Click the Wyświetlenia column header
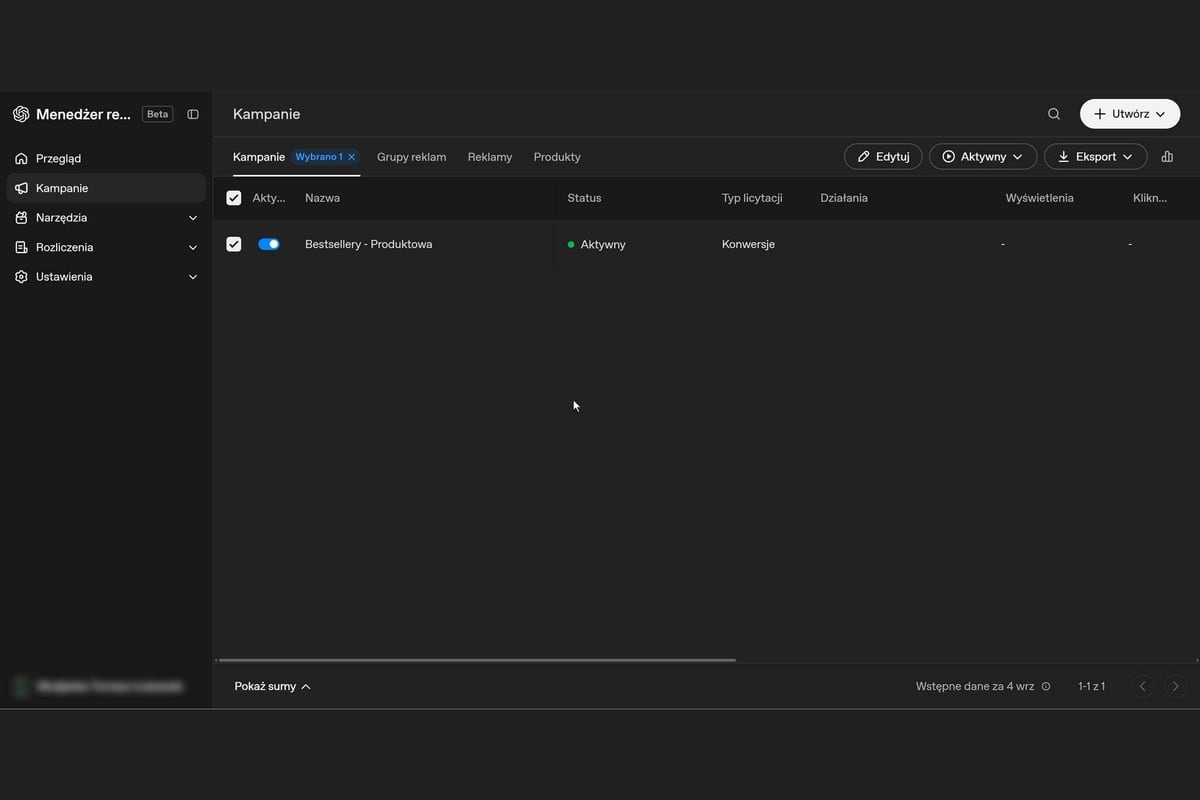Image resolution: width=1200 pixels, height=800 pixels. click(x=1040, y=198)
